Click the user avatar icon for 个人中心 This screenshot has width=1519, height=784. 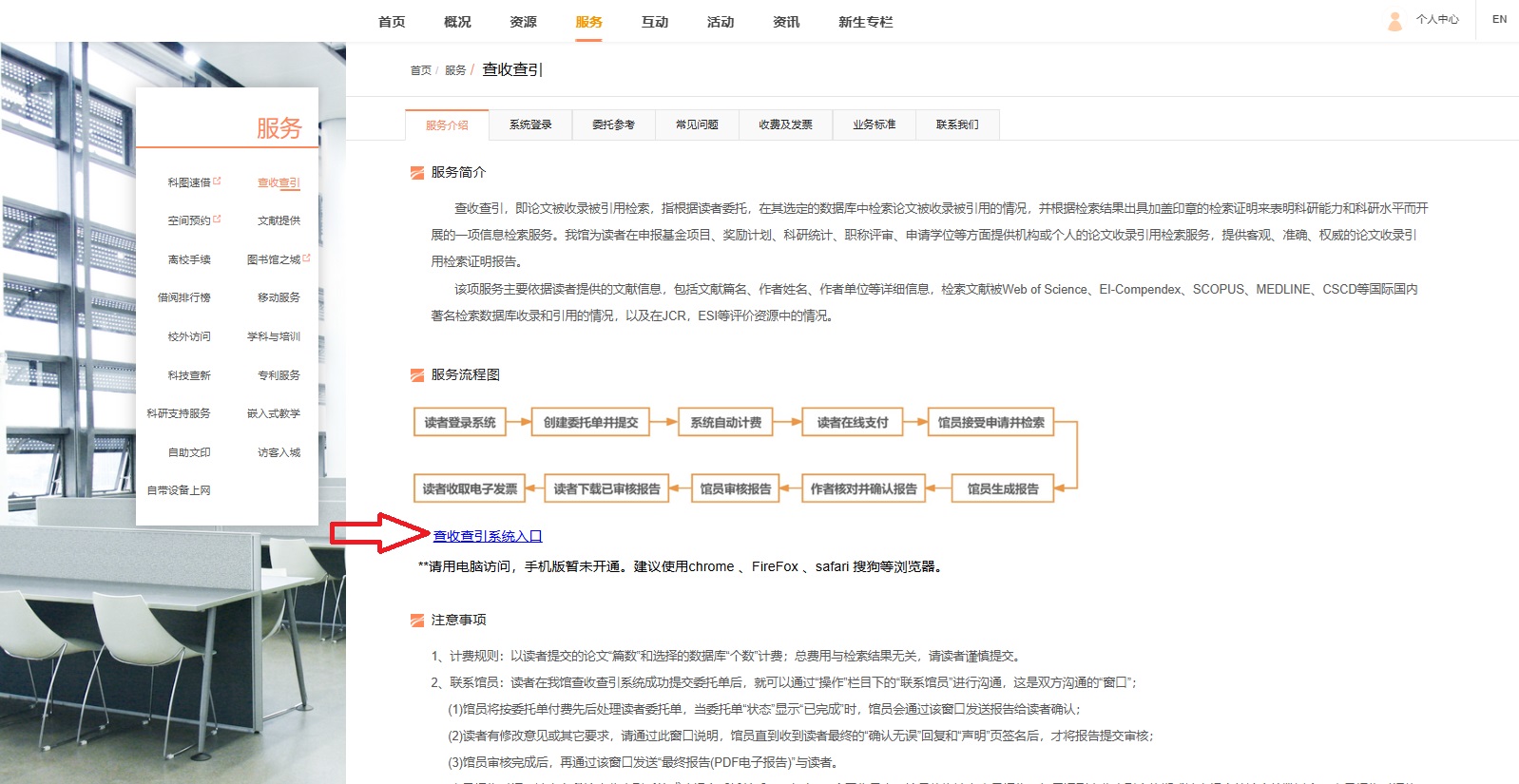(1394, 21)
